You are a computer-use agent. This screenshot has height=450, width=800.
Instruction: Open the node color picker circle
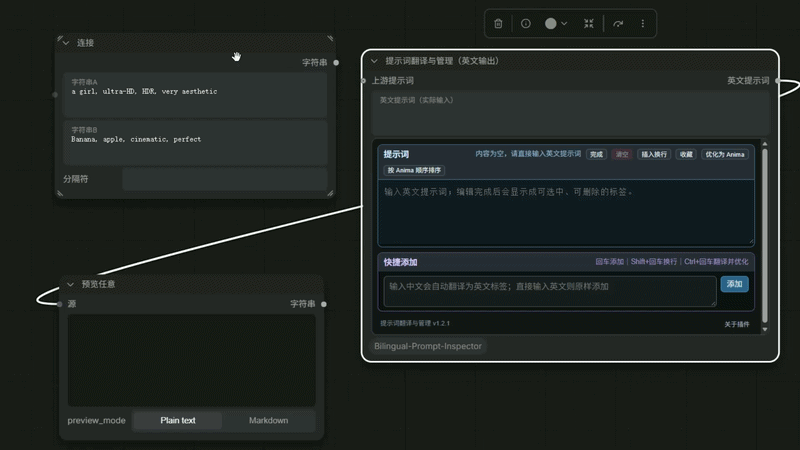click(x=551, y=23)
